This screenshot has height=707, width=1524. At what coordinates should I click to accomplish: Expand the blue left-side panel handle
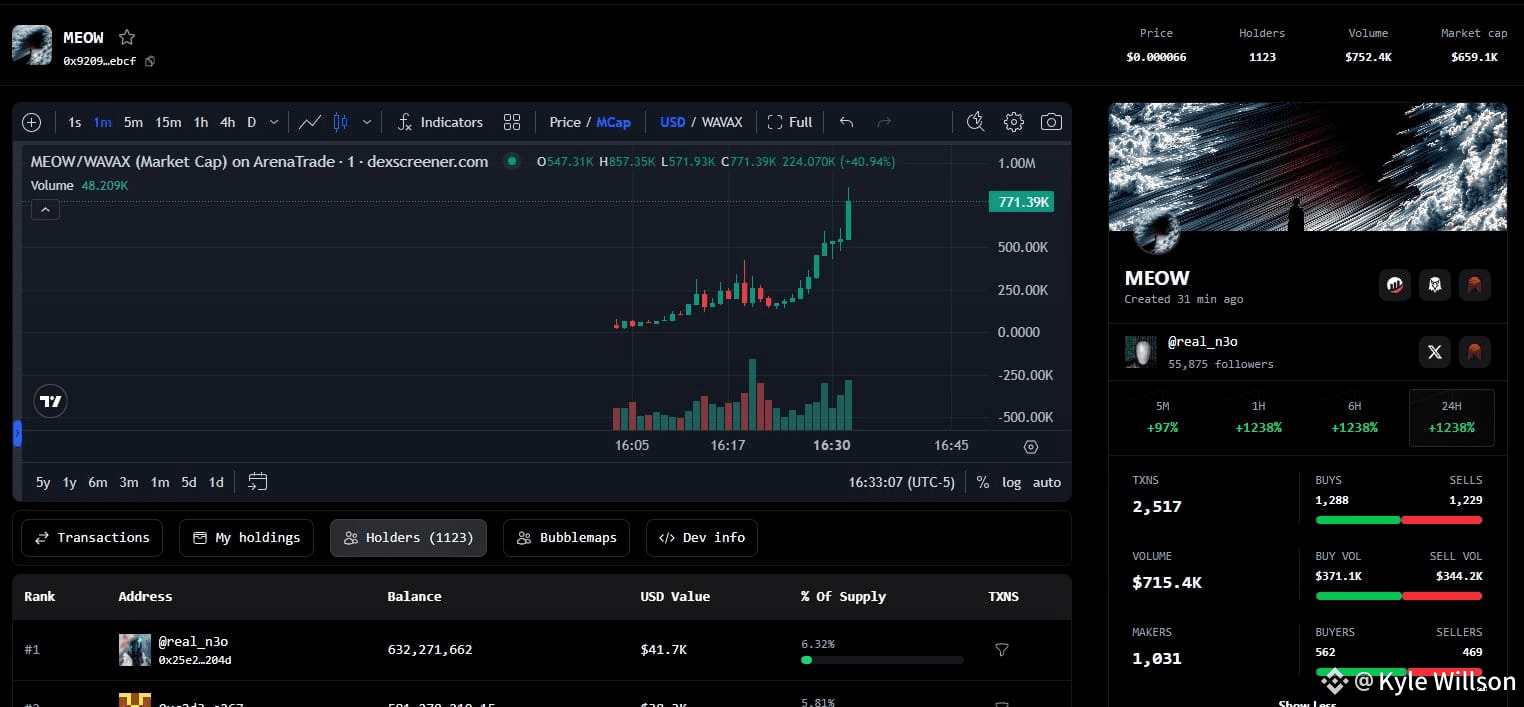tap(17, 434)
